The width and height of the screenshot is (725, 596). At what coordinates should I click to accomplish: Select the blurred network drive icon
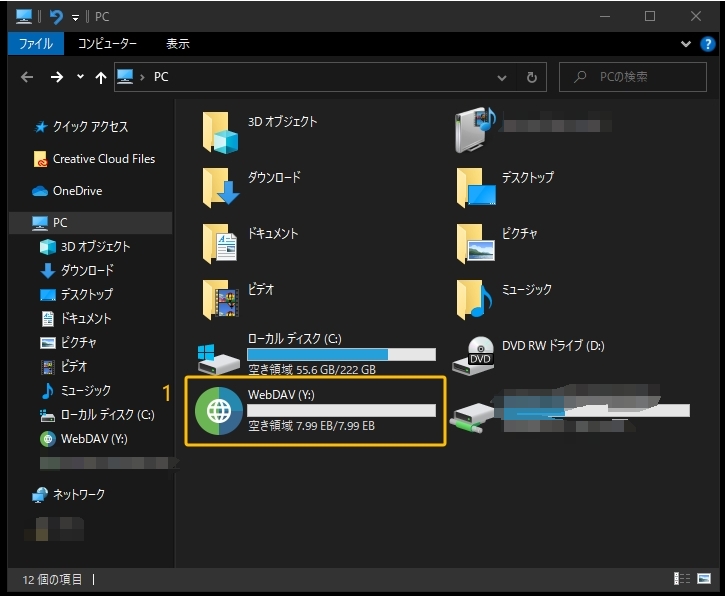(474, 417)
